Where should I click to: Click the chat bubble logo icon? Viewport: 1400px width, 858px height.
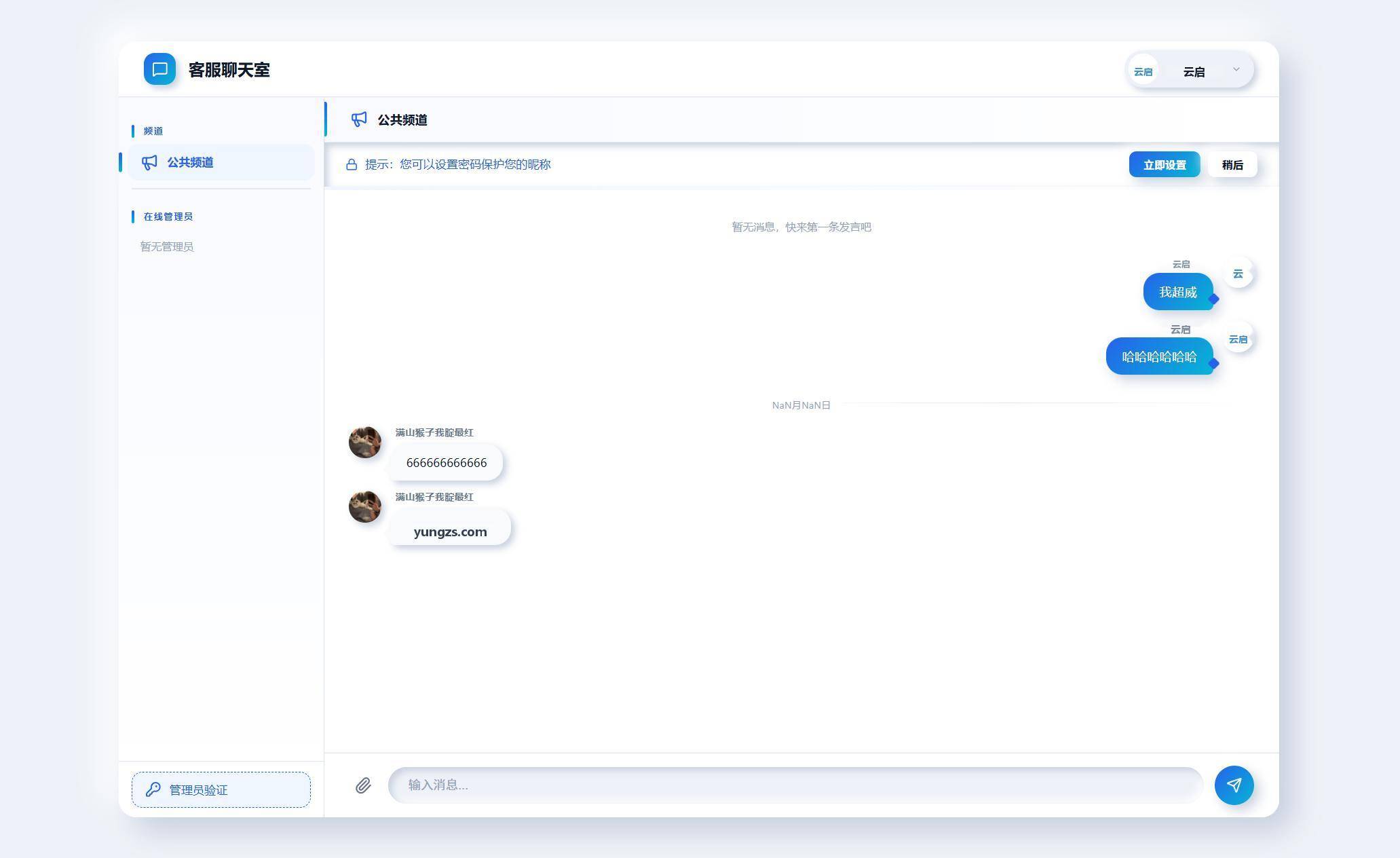click(159, 69)
